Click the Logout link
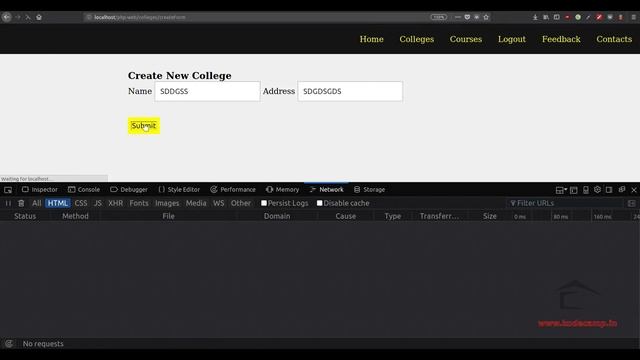Viewport: 640px width, 360px height. coord(511,39)
